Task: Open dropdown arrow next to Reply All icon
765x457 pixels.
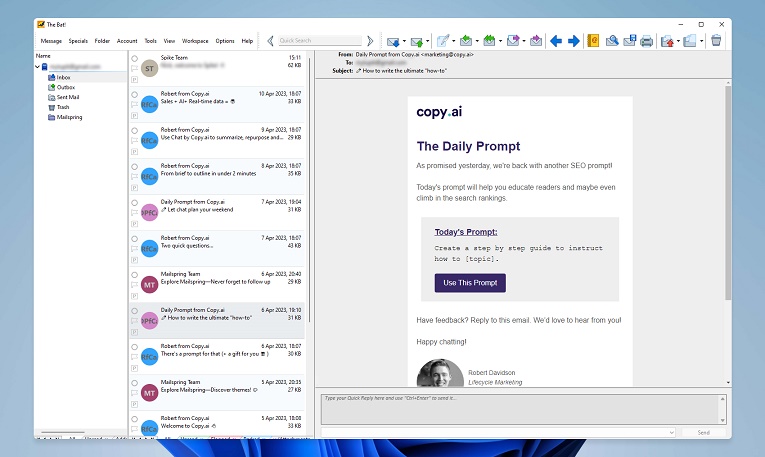Action: pyautogui.click(x=501, y=41)
